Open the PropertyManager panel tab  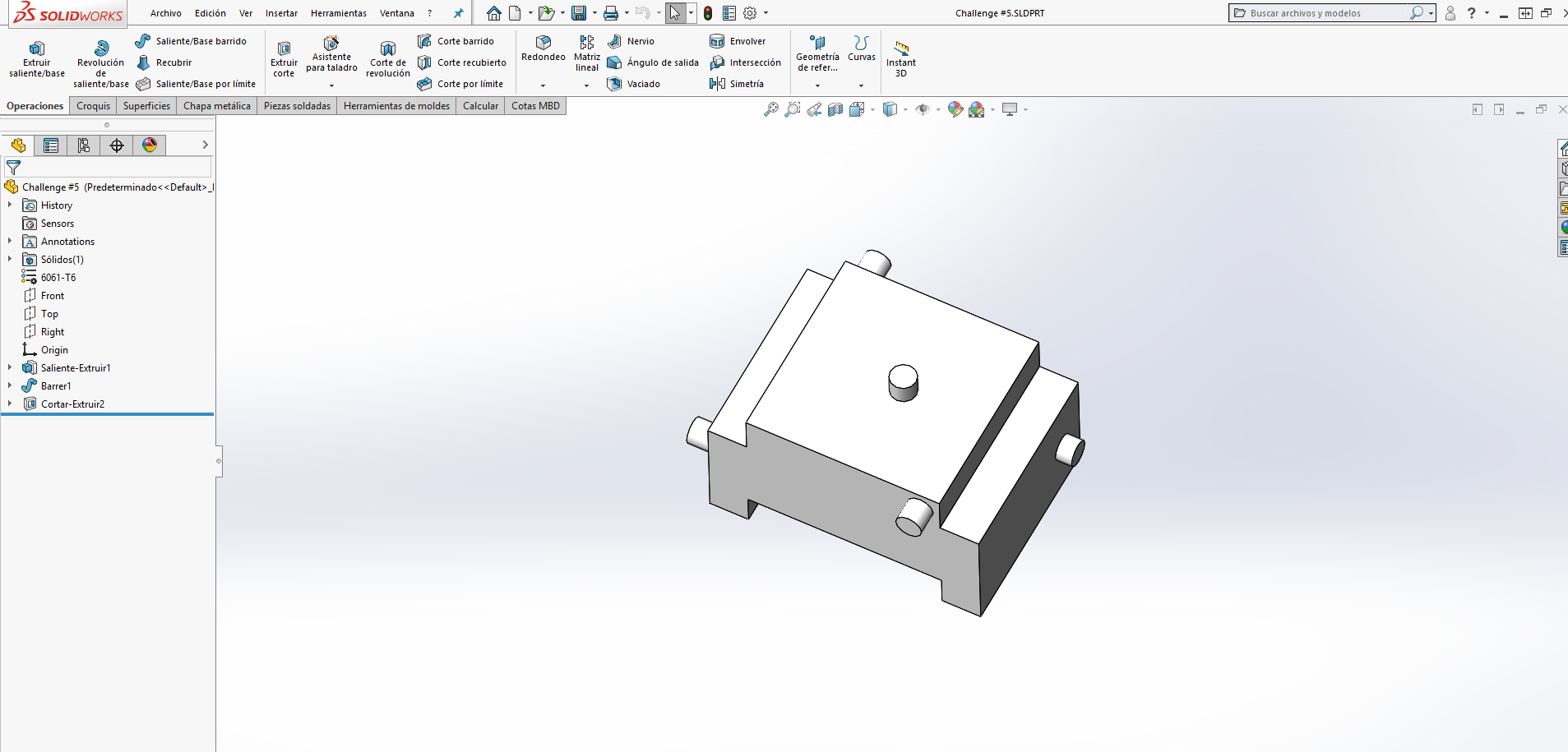pyautogui.click(x=51, y=145)
